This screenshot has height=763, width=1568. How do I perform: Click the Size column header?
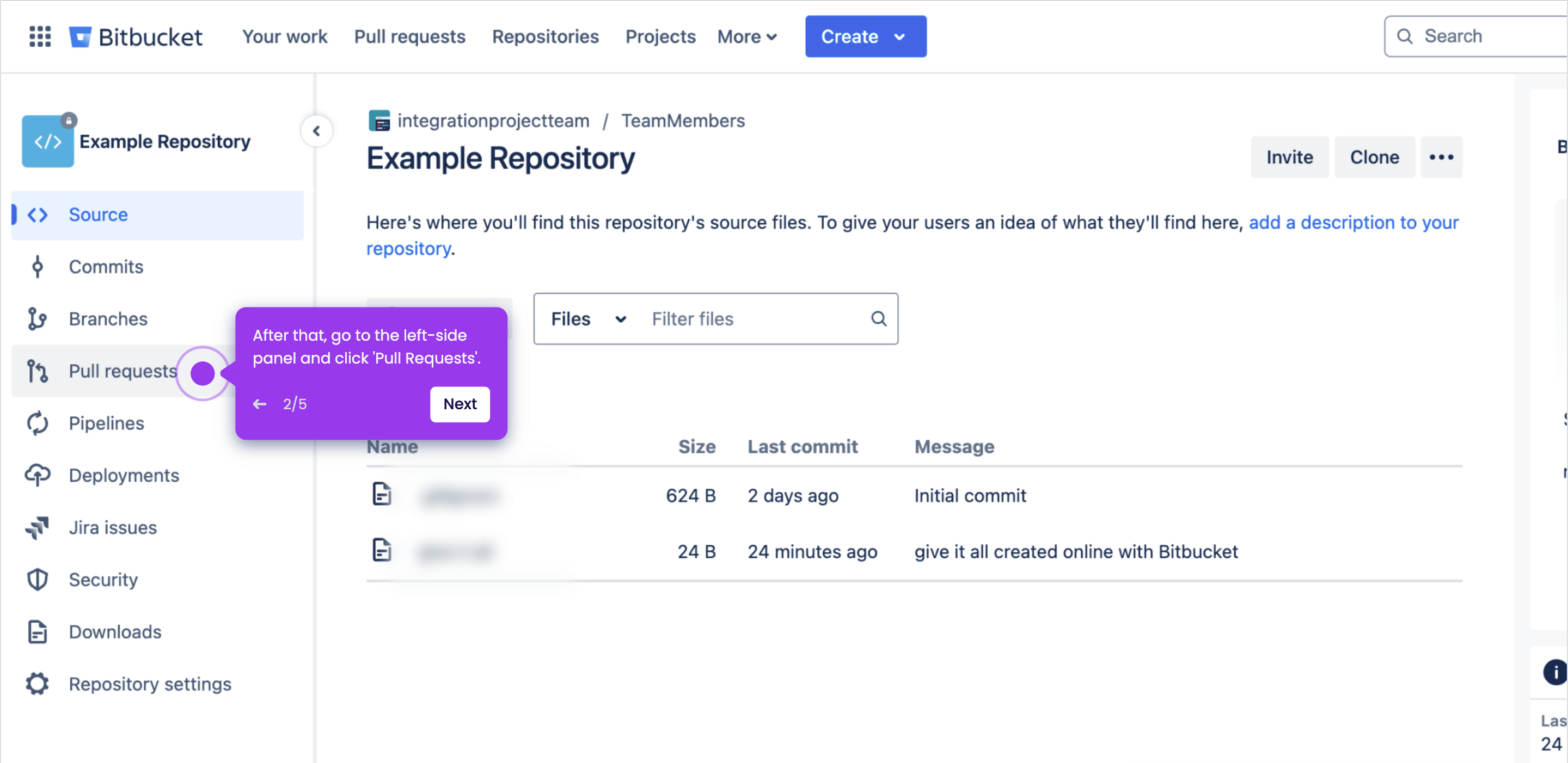pos(697,447)
